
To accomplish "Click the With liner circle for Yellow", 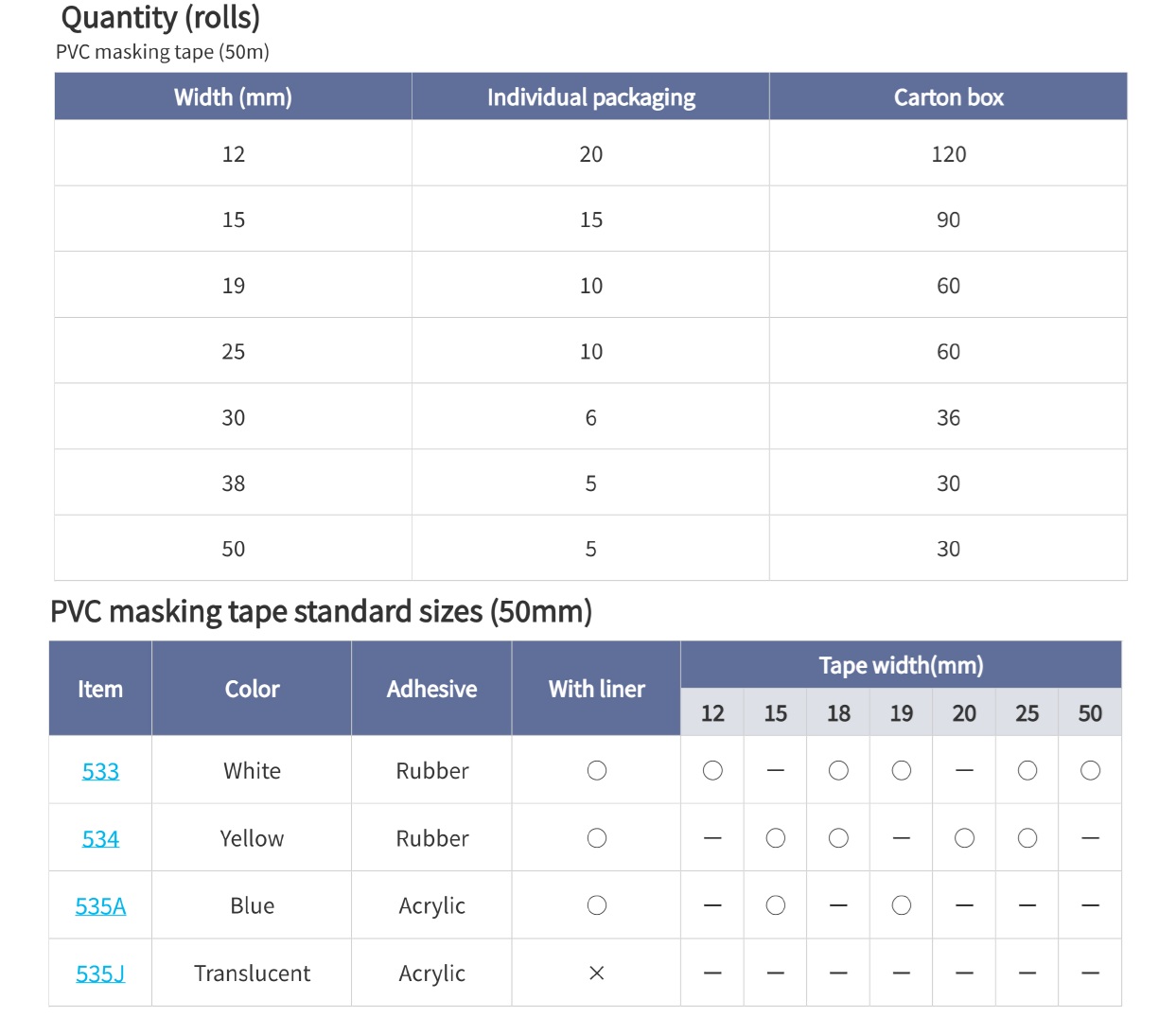I will 596,838.
